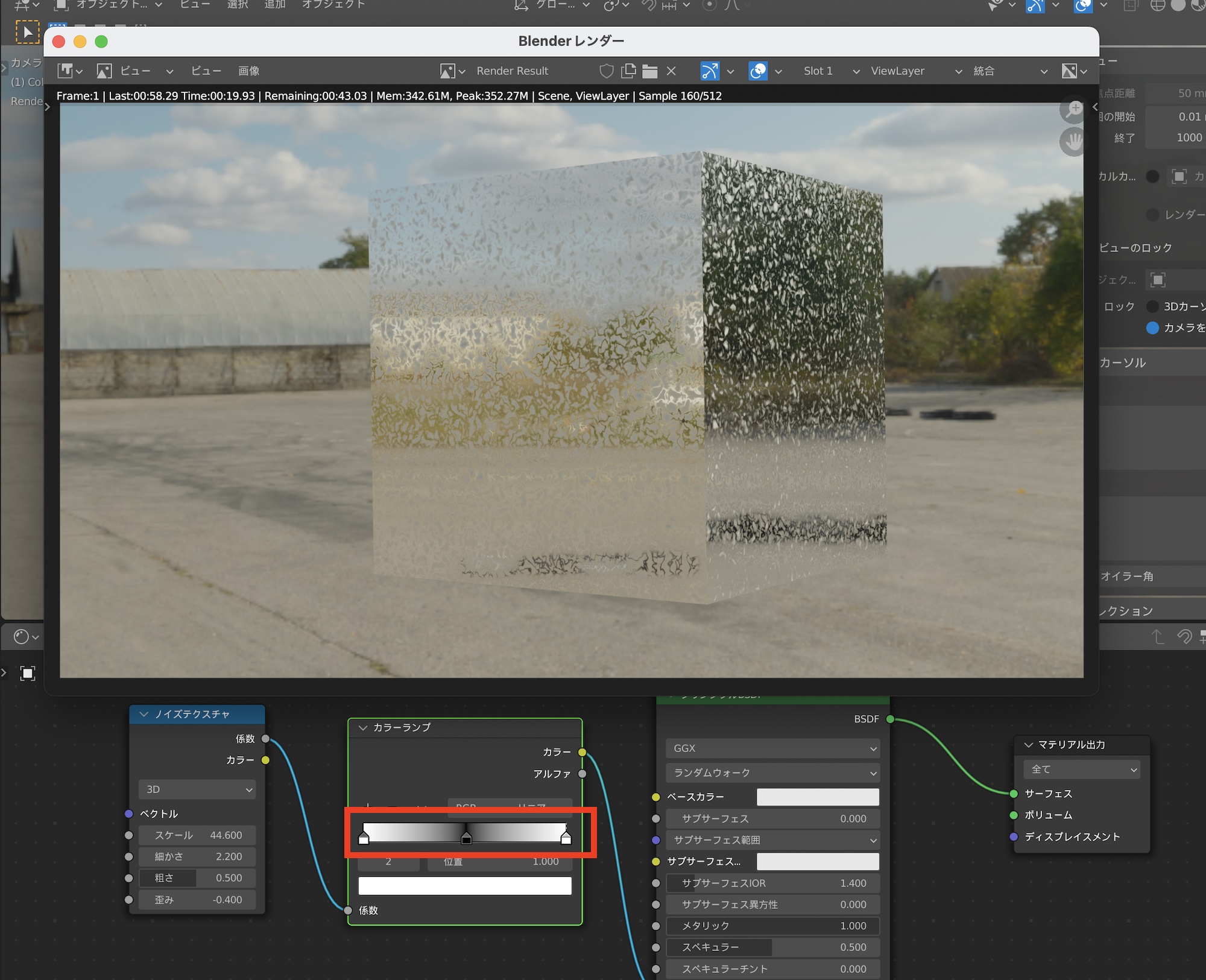Click the fake user shield icon
This screenshot has height=980, width=1206.
[x=607, y=71]
